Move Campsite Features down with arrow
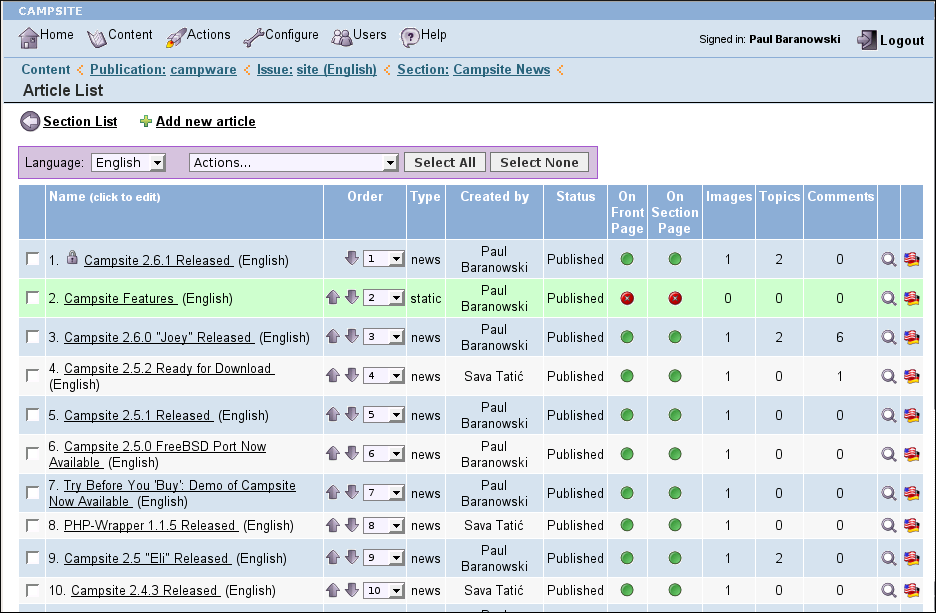The height and width of the screenshot is (613, 936). [x=352, y=297]
